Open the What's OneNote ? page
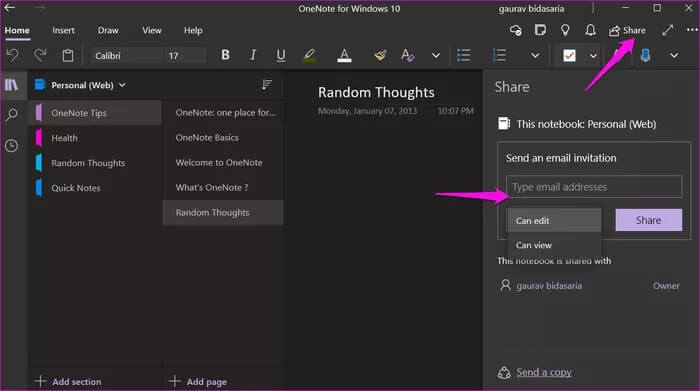 pos(223,187)
